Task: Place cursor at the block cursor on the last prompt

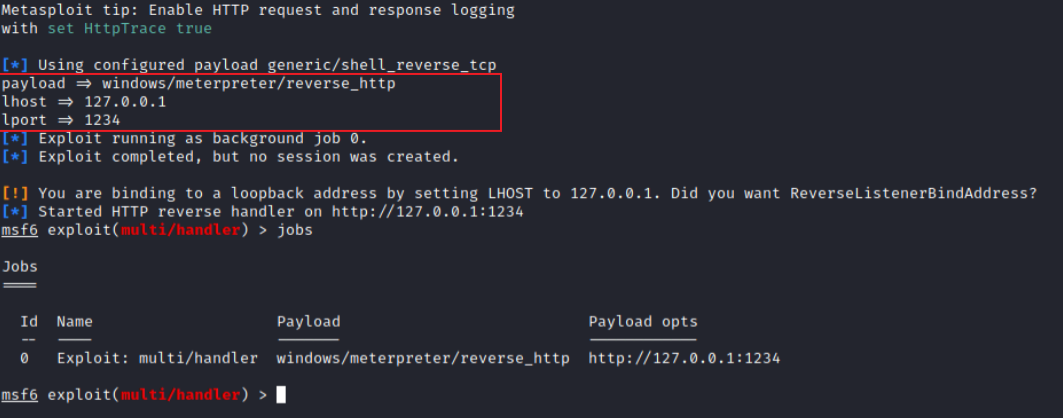Action: click(281, 395)
